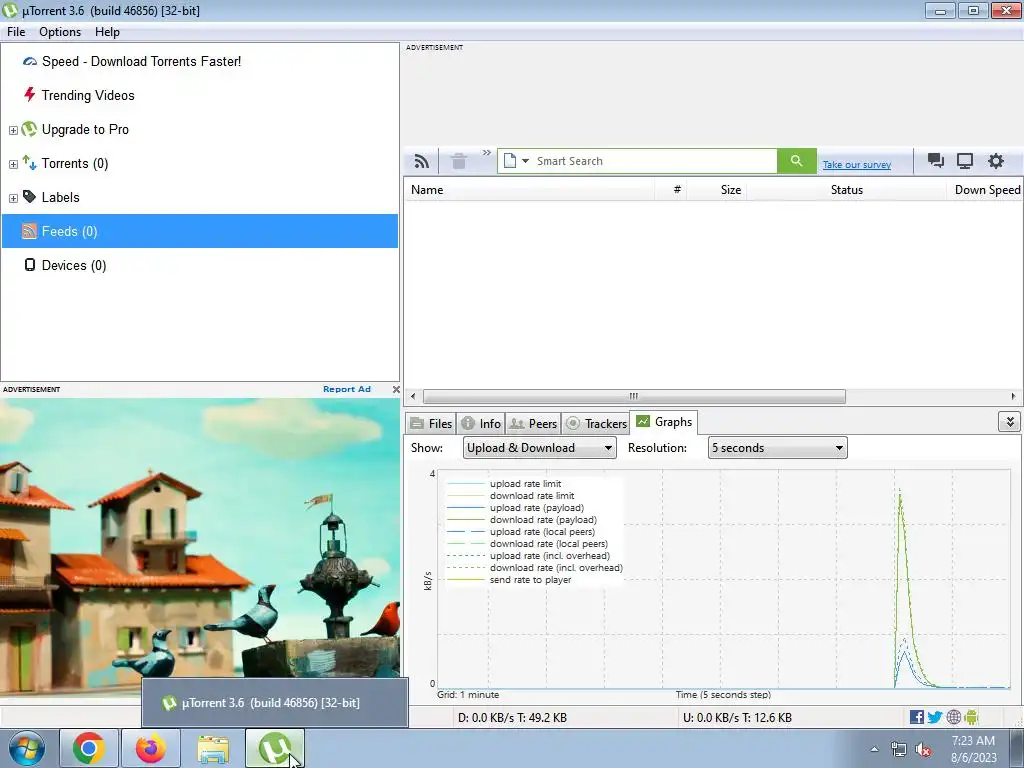Switch to the Peers tab
Screen dimensions: 1024x768
point(533,424)
